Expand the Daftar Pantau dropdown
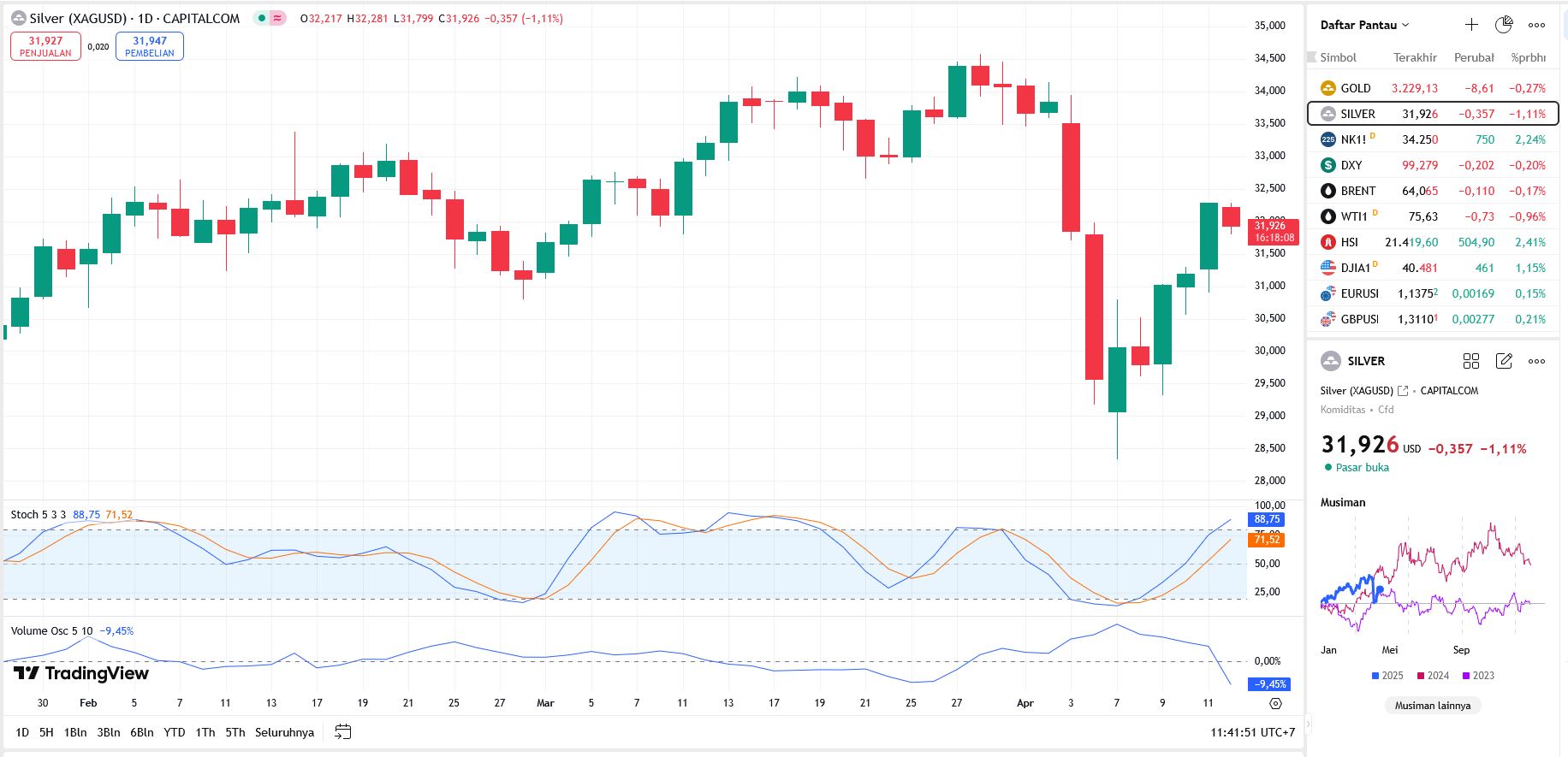1568x757 pixels. (x=1364, y=25)
